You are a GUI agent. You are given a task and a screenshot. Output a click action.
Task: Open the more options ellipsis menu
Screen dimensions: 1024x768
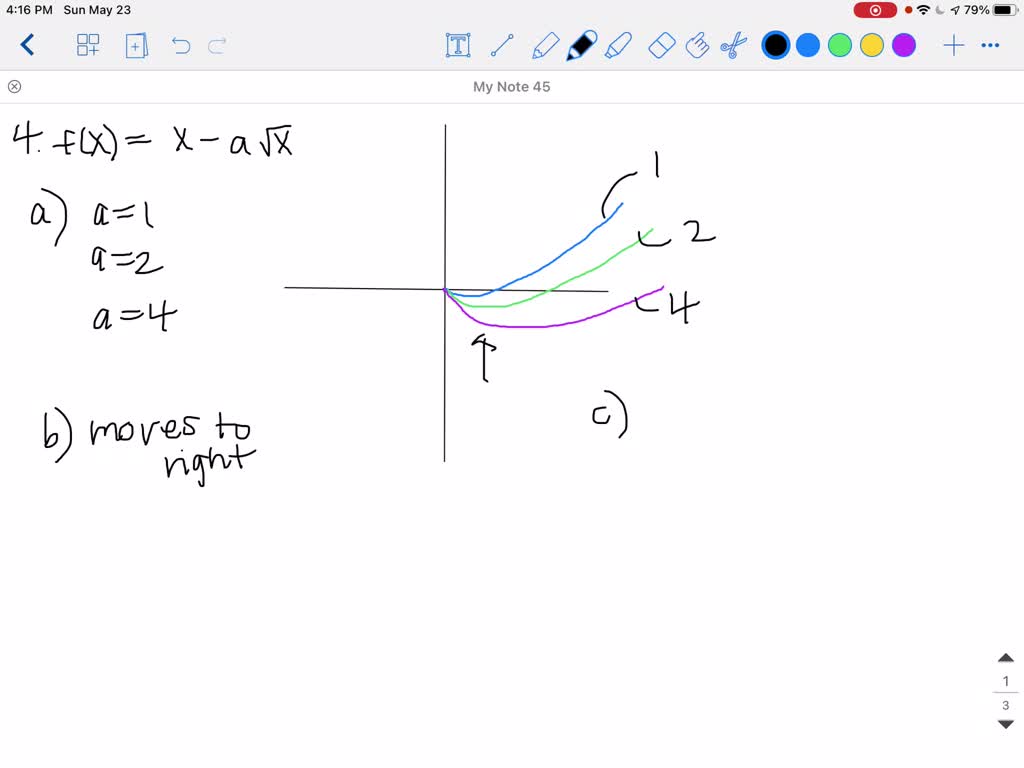(990, 45)
